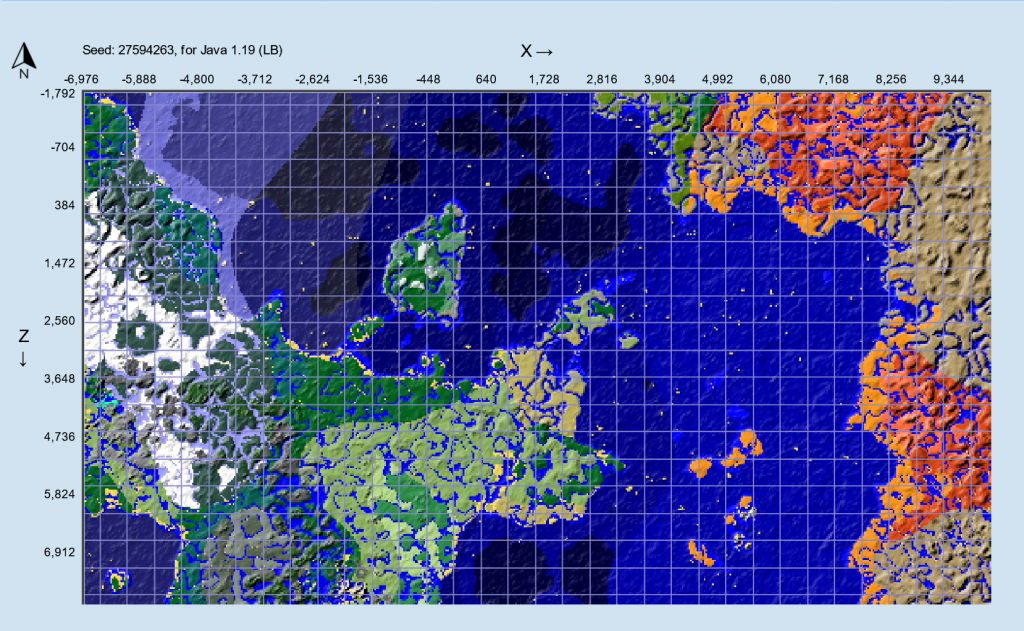This screenshot has height=631, width=1024.
Task: Select the X coordinate label 640
Action: [x=486, y=78]
